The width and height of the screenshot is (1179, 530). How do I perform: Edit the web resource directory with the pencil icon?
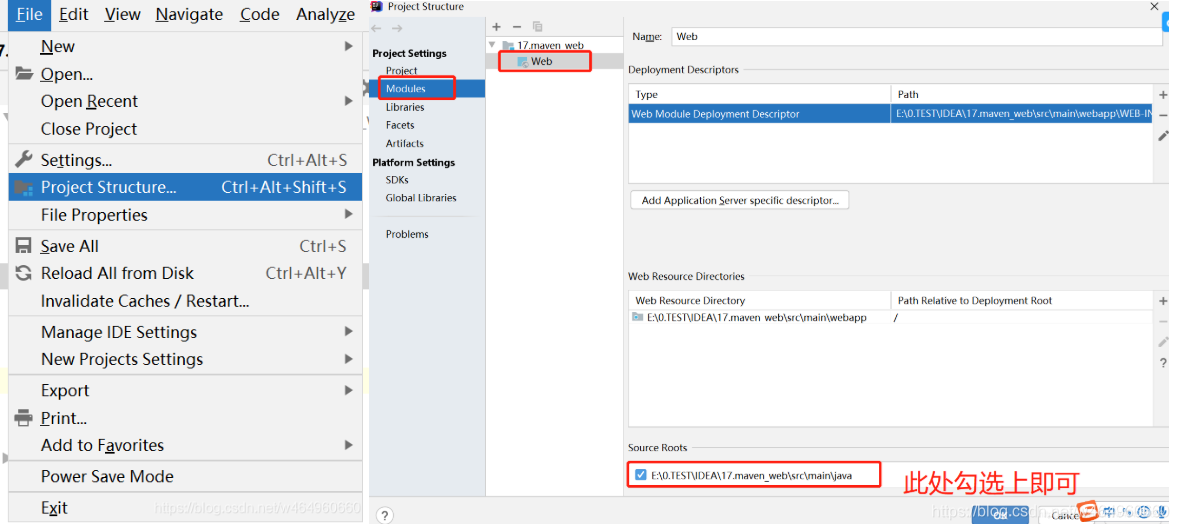point(1163,342)
